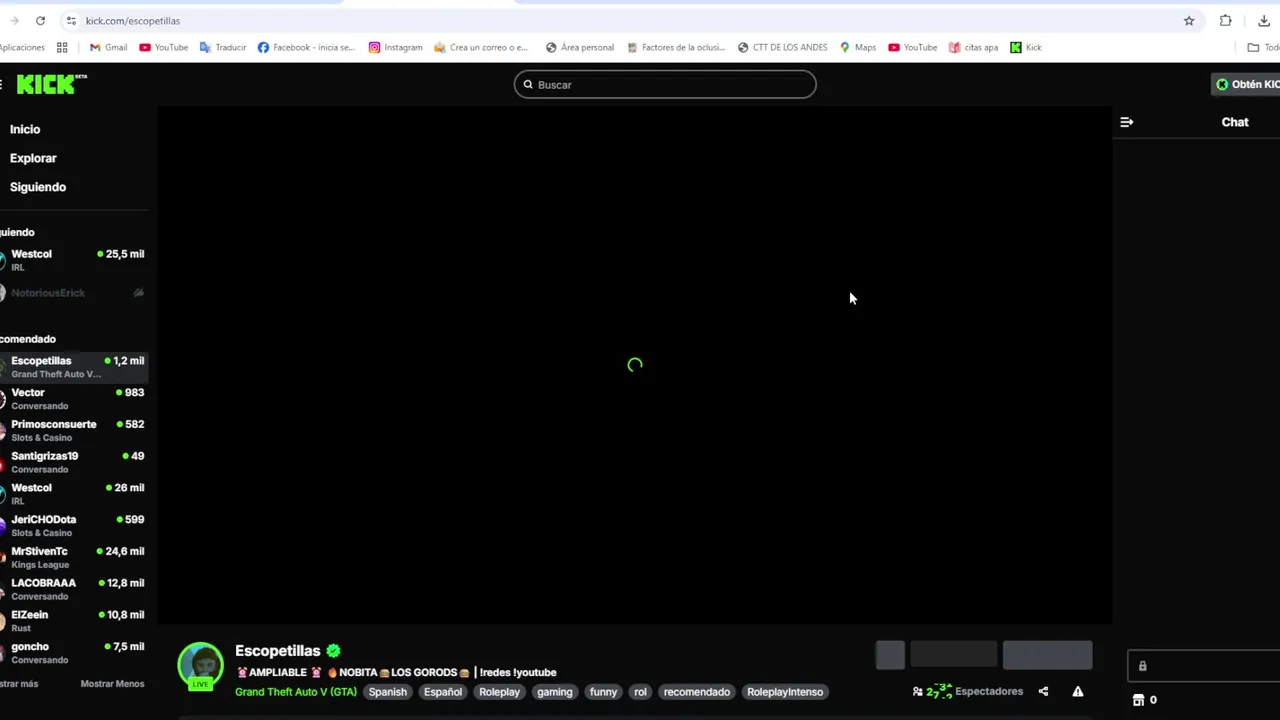Open Siguiendo in sidebar
Screen dimensions: 1280x720
tap(38, 187)
